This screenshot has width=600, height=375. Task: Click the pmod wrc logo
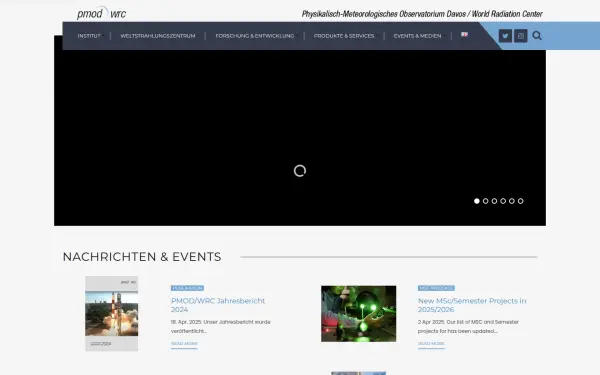[x=101, y=13]
